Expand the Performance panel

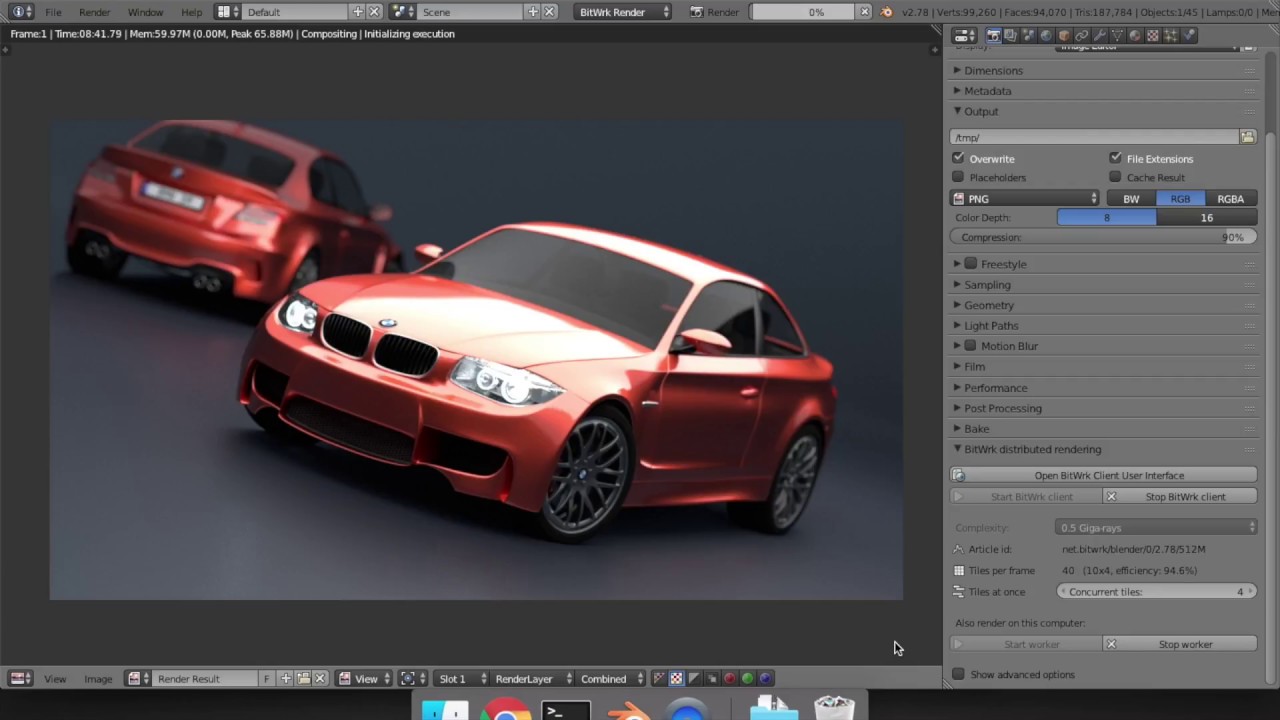point(995,388)
